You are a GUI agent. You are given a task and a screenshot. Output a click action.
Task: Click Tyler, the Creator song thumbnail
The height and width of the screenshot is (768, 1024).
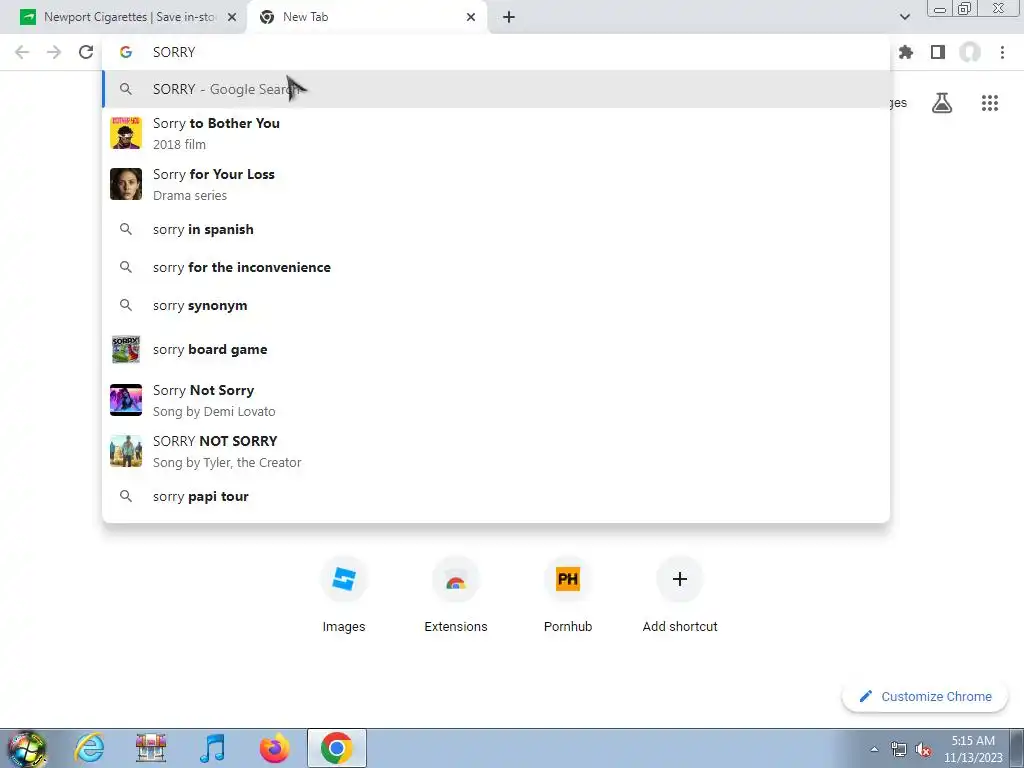[x=126, y=451]
